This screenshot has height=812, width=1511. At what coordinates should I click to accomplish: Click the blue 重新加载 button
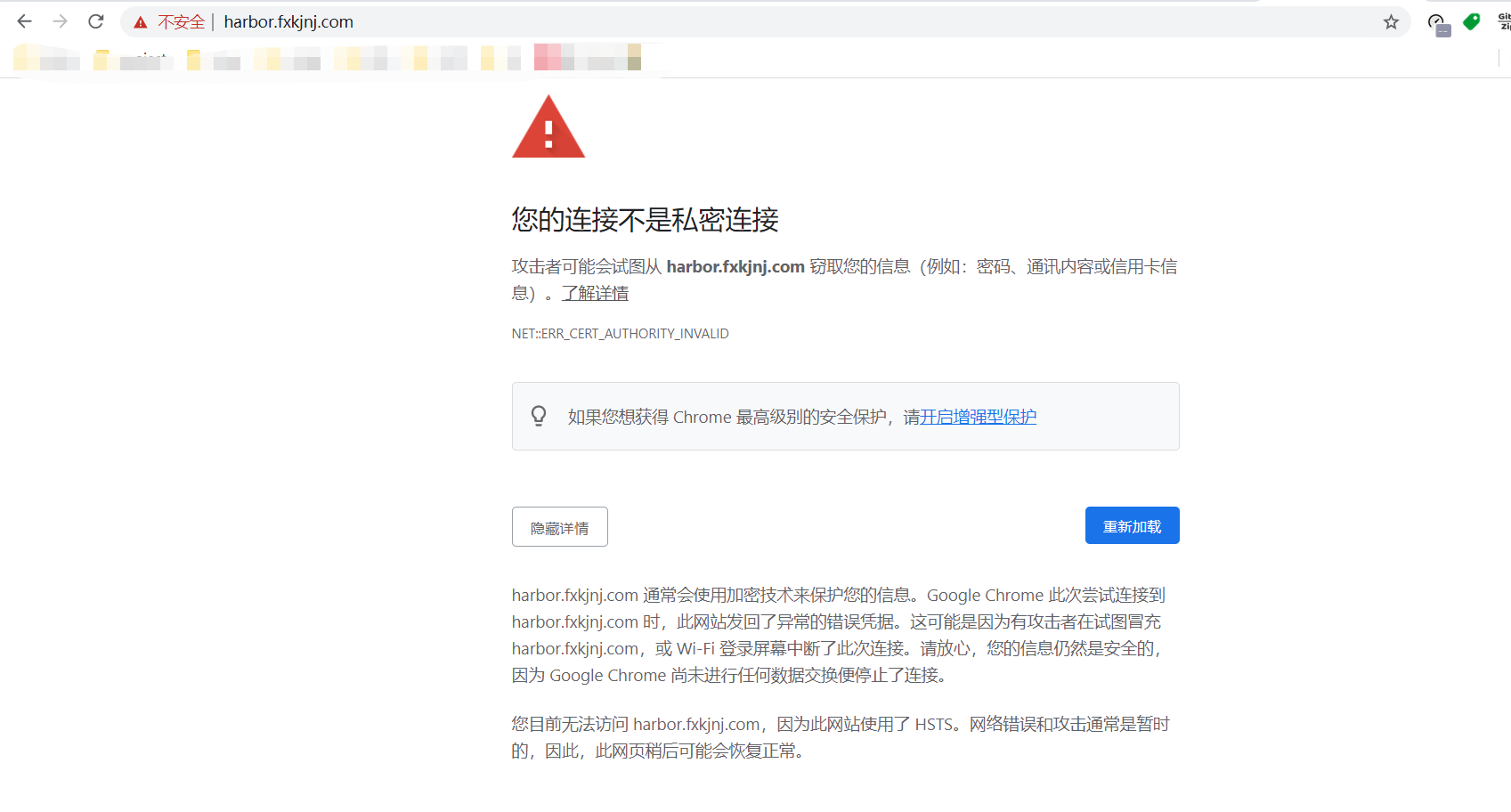pos(1133,525)
